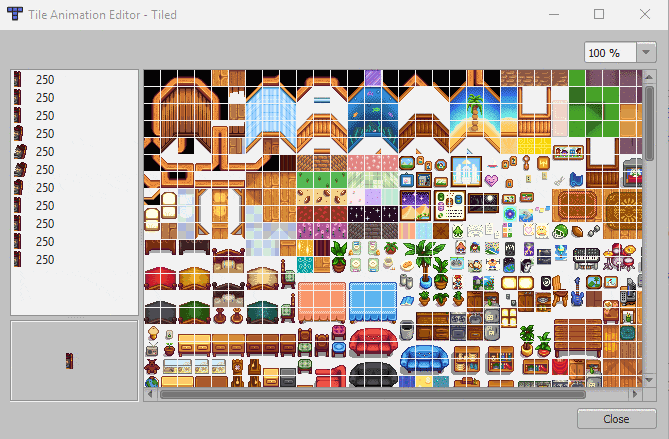This screenshot has height=439, width=669.
Task: Pick the table lamp tile
Action: [x=153, y=333]
